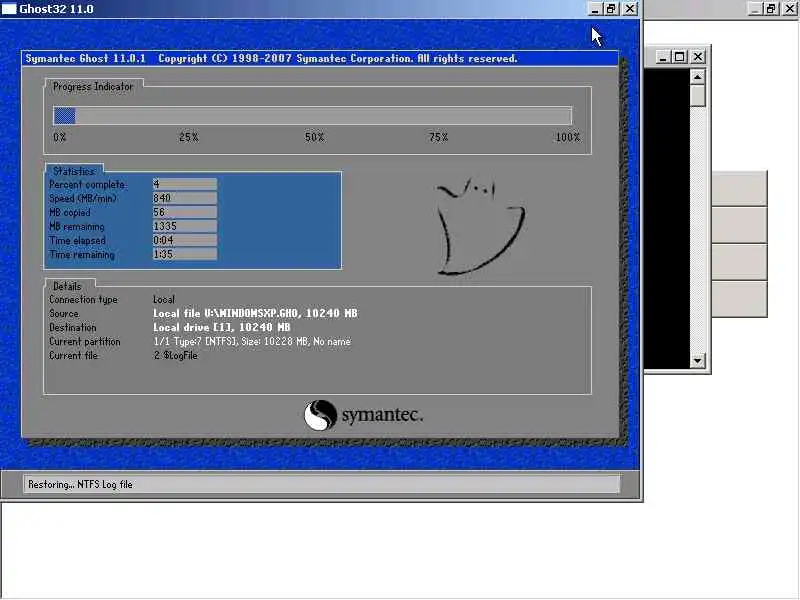Restore the rear background window

click(771, 9)
